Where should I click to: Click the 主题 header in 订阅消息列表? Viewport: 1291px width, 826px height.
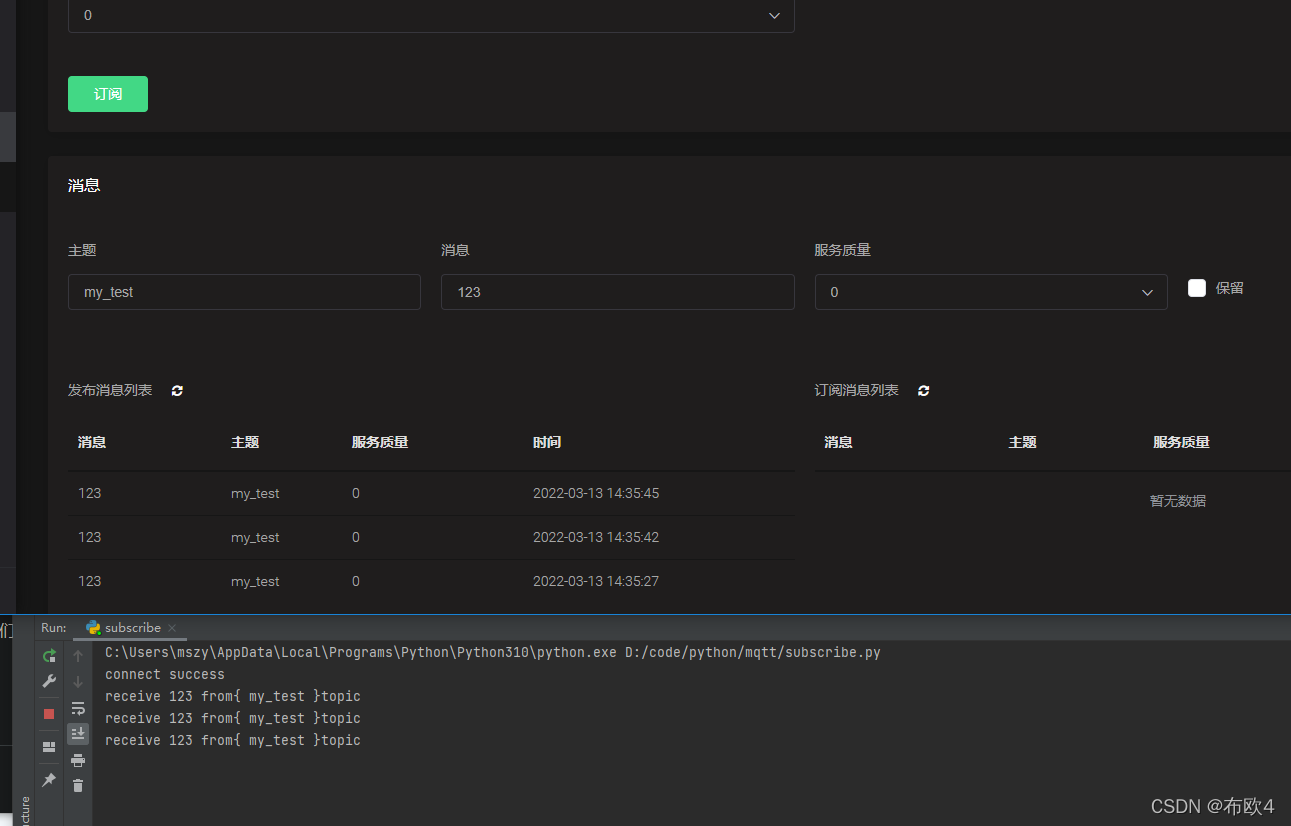pos(1022,442)
